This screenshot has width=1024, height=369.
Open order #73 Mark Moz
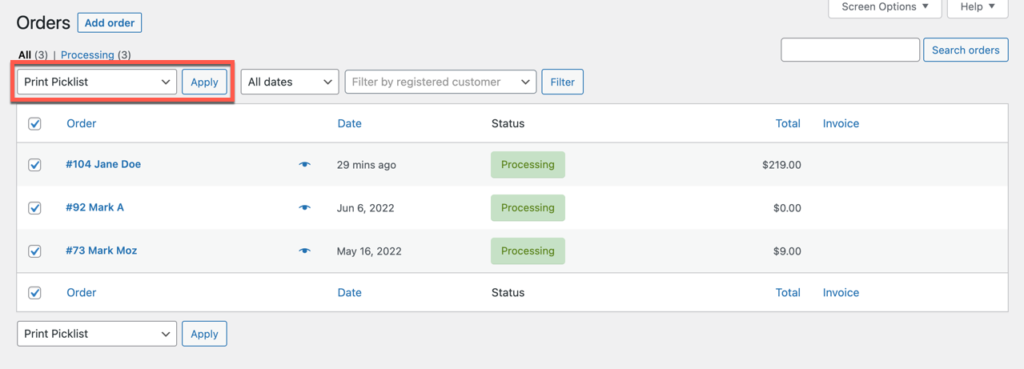pyautogui.click(x=101, y=251)
